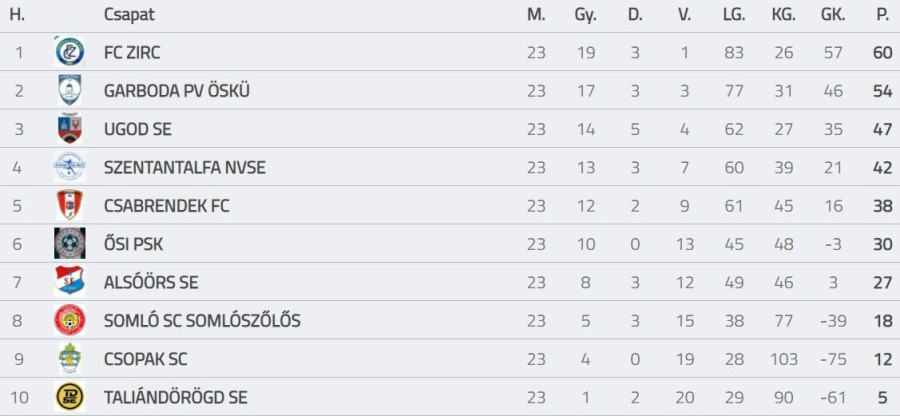
Task: Click the Garboda PV Öskü team logo
Action: point(70,90)
